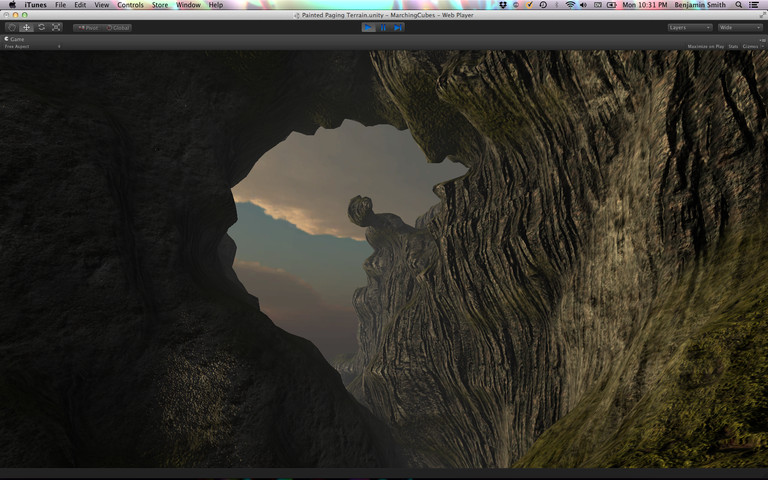The width and height of the screenshot is (768, 480).
Task: Select the Rotate transform tool
Action: coord(41,27)
